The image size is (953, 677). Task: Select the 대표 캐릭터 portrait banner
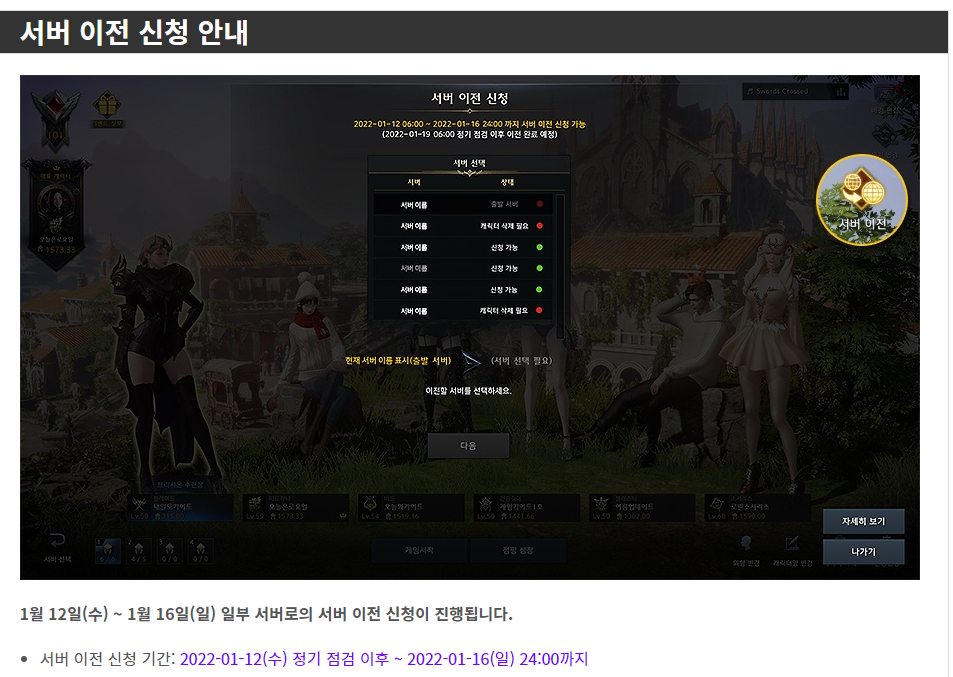(x=57, y=214)
